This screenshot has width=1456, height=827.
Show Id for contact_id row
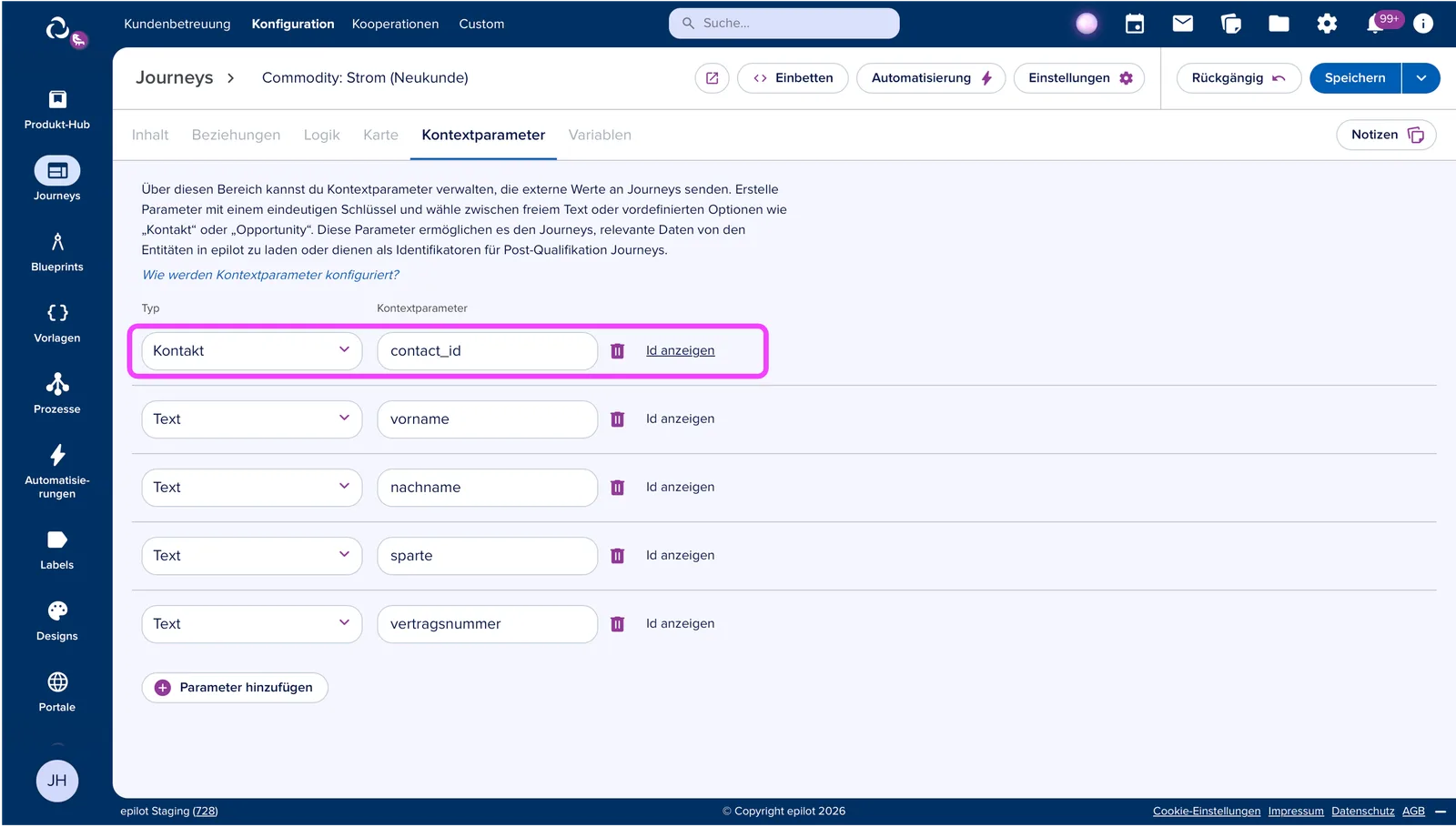(x=680, y=351)
